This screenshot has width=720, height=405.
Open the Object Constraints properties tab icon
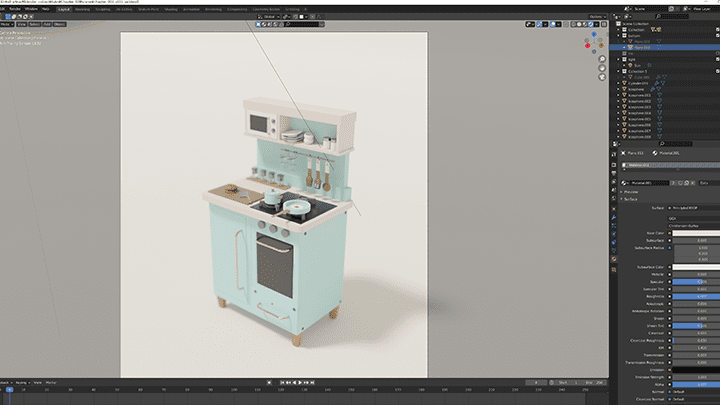click(x=614, y=242)
